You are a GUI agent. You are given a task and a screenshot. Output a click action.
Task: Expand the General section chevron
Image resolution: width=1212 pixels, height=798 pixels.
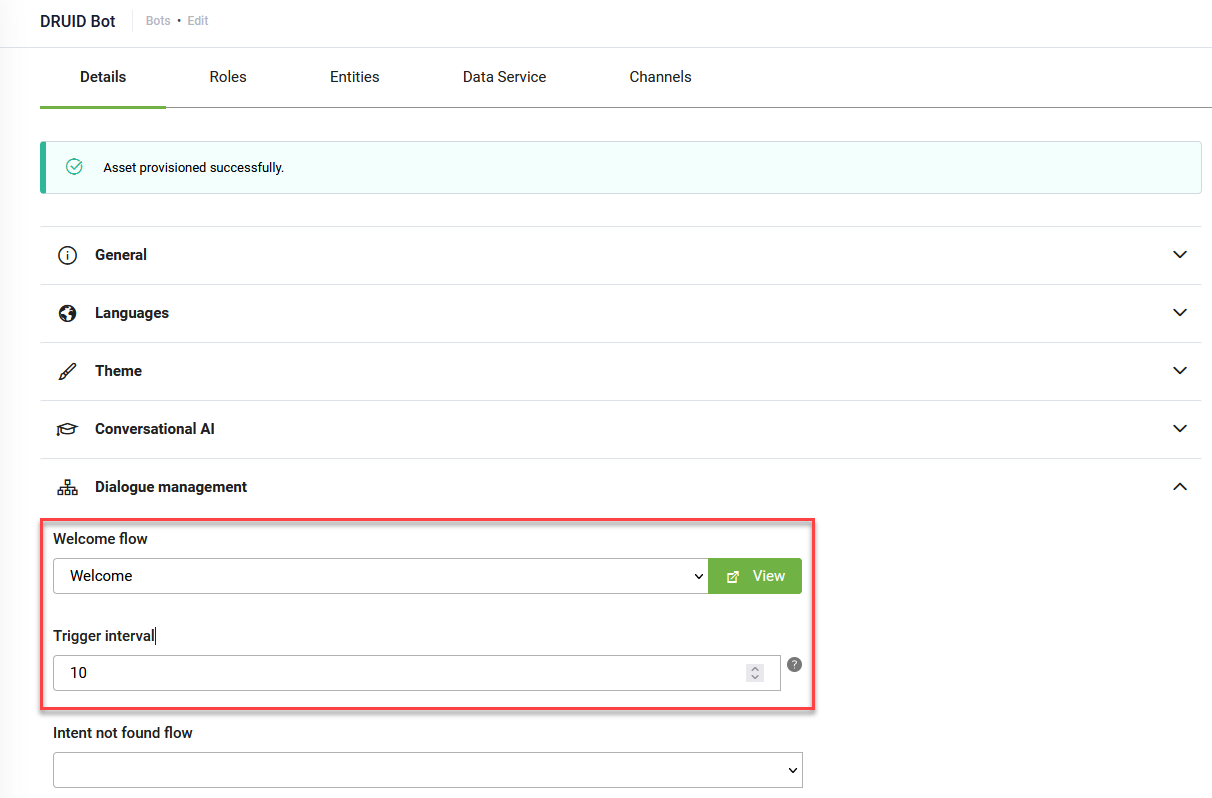[x=1180, y=255]
